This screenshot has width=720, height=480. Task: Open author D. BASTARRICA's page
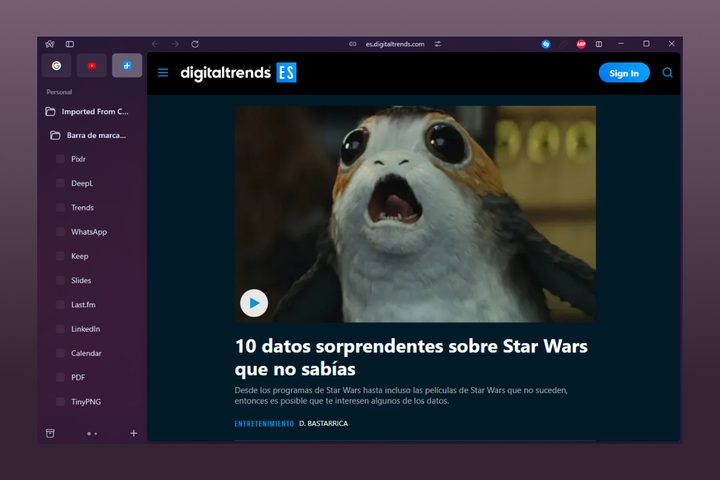coord(323,424)
